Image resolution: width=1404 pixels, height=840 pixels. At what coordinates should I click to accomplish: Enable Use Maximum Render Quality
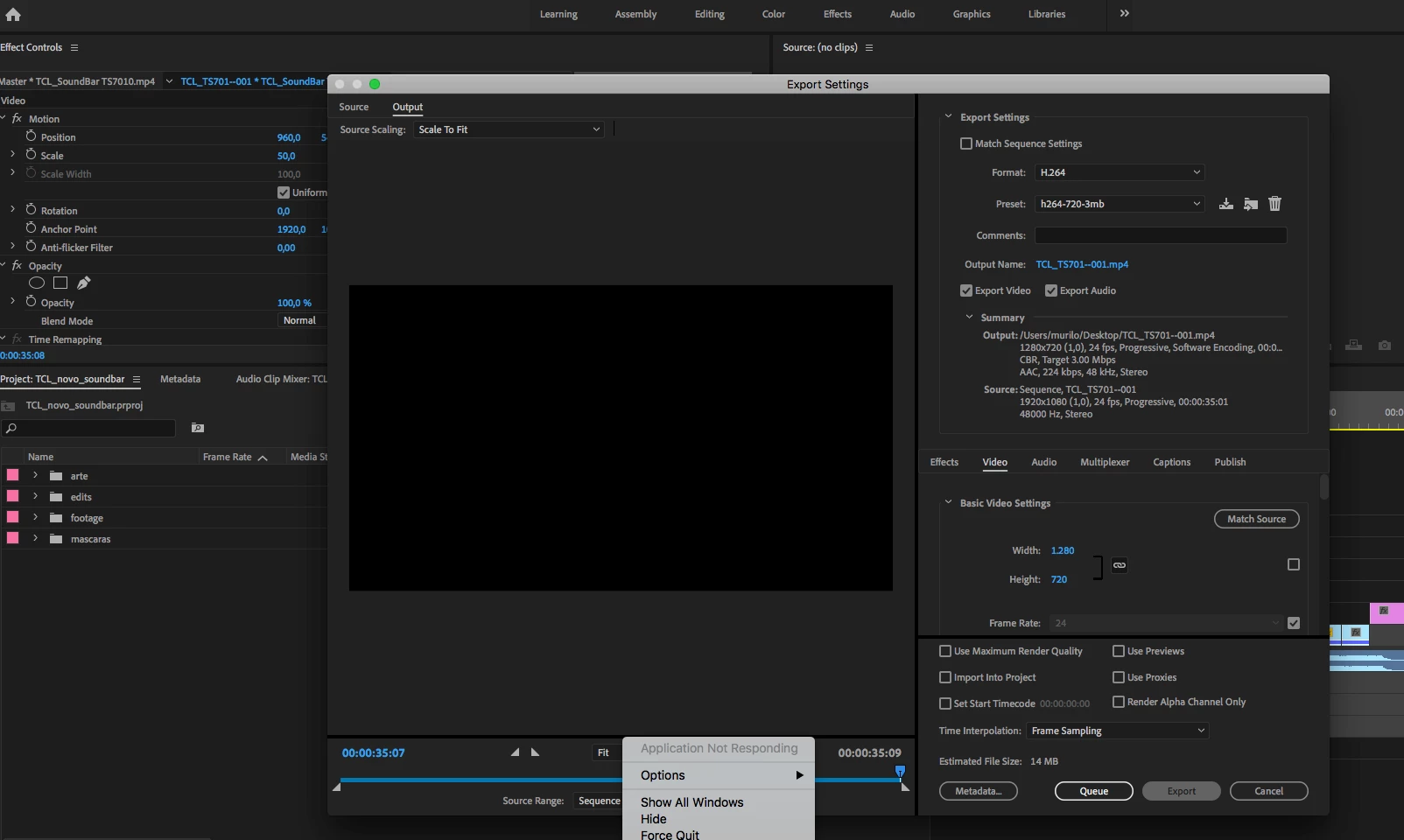coord(945,651)
